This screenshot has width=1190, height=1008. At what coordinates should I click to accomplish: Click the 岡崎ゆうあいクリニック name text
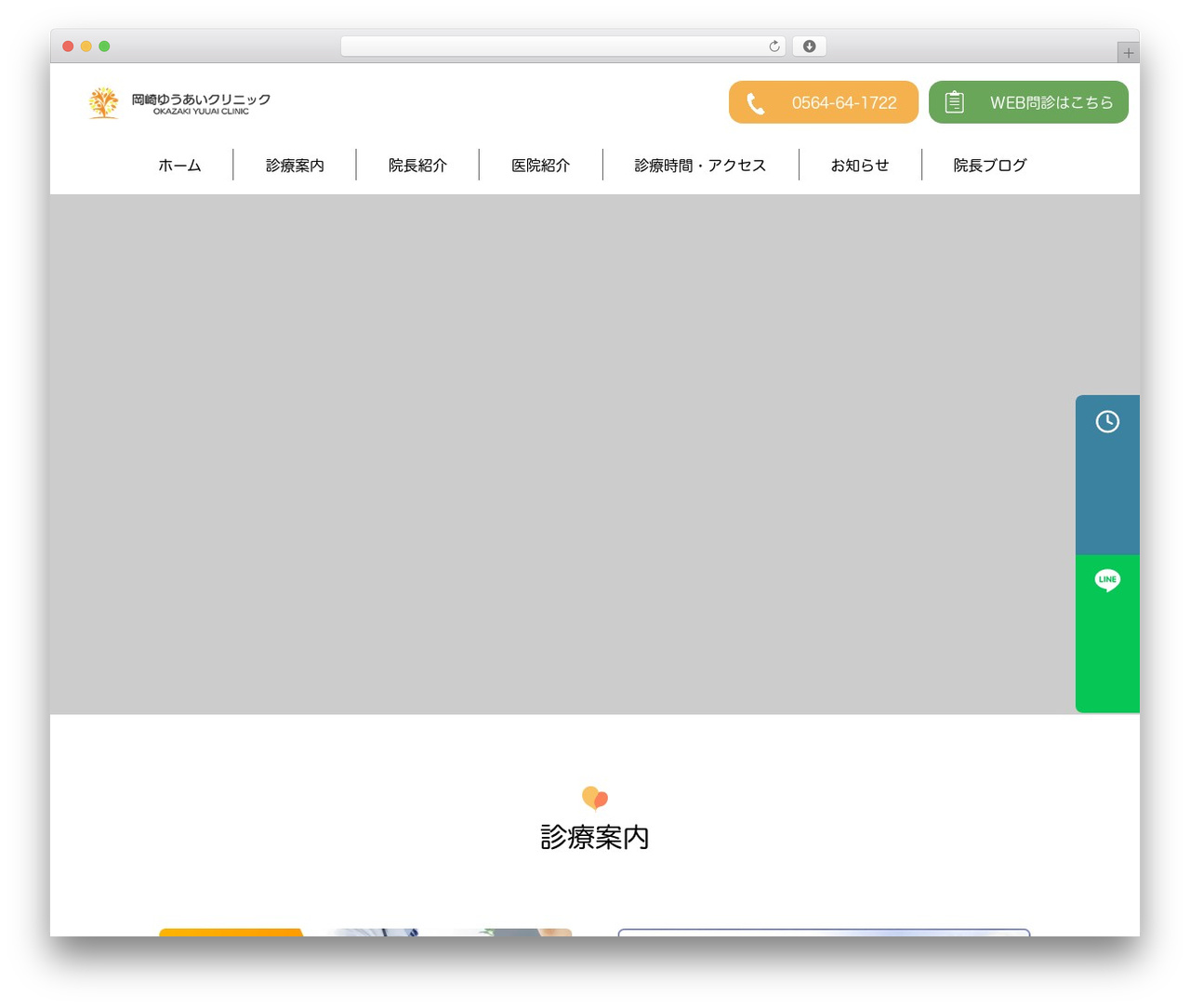click(201, 99)
